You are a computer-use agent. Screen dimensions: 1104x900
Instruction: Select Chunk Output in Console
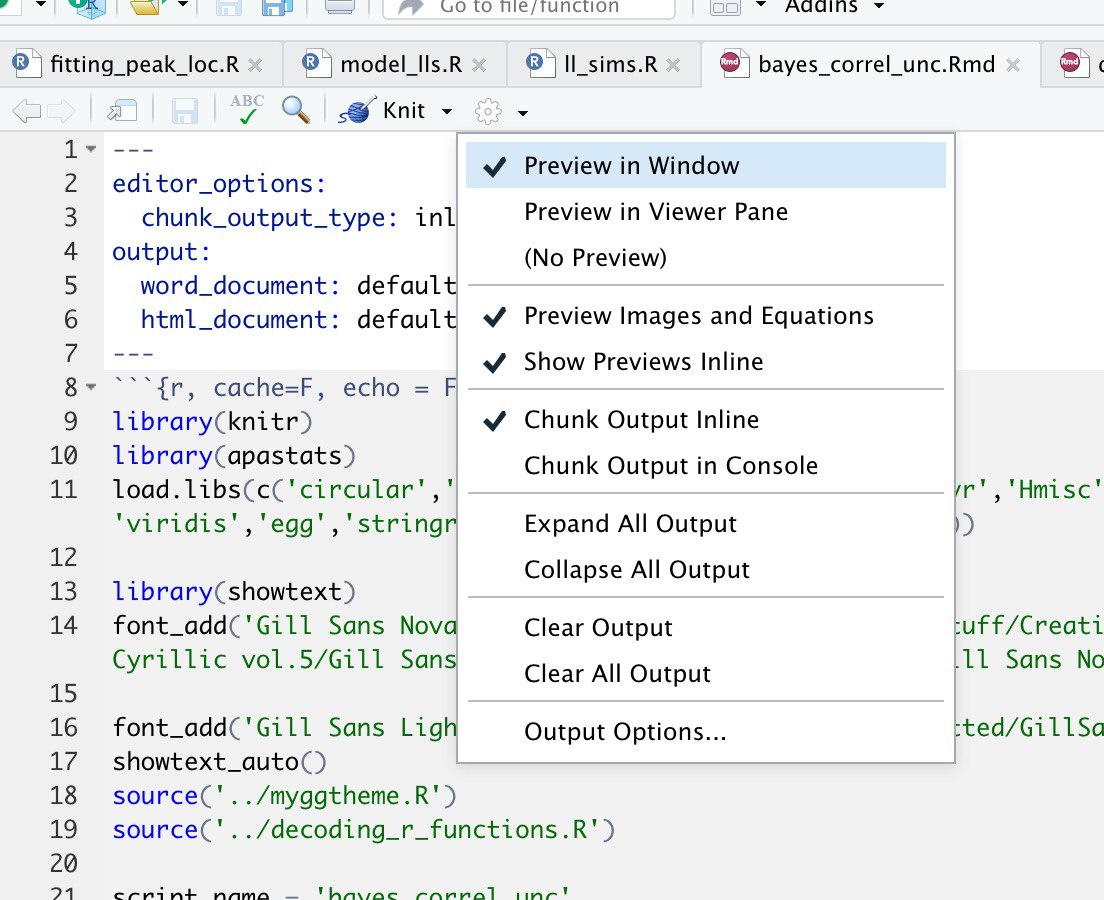[x=705, y=465]
